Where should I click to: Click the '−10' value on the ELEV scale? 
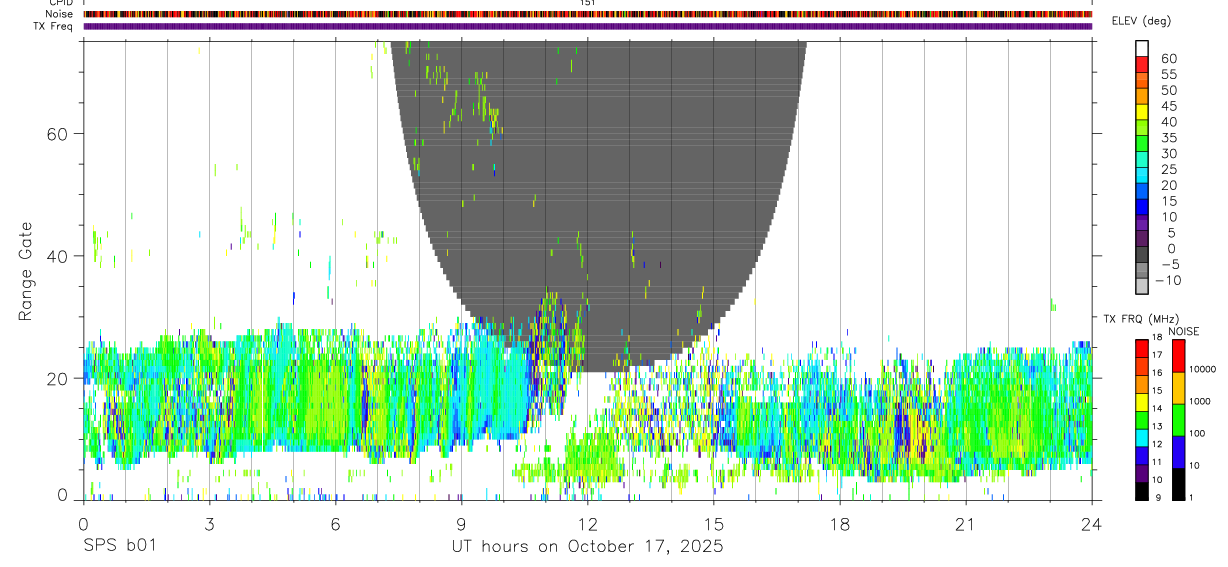[x=1168, y=280]
